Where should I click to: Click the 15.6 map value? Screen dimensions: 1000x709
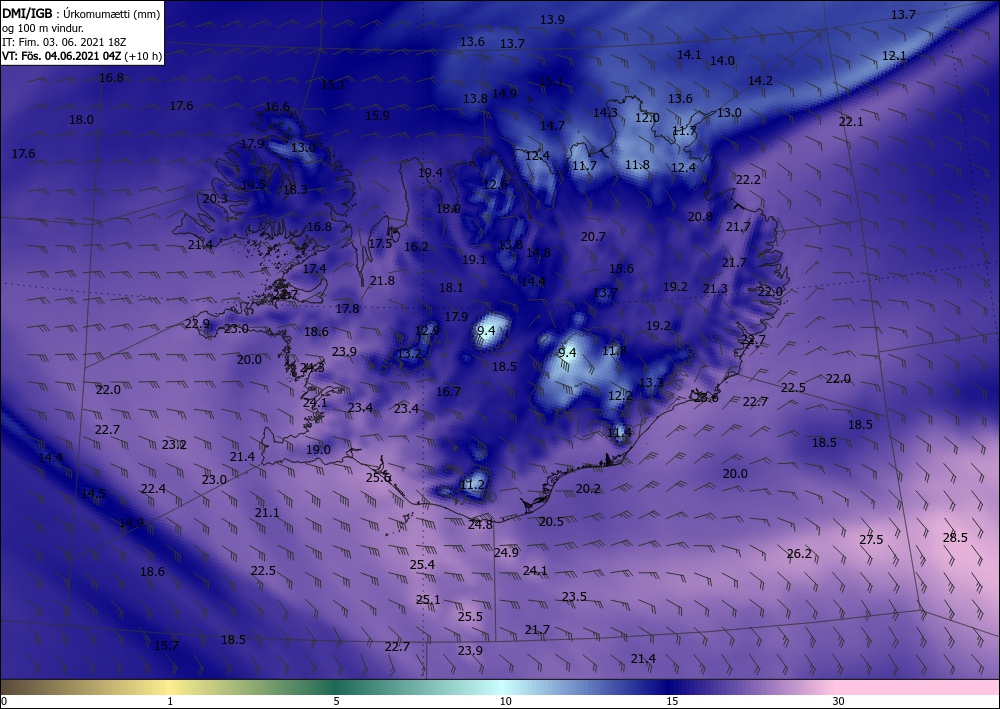(x=621, y=268)
